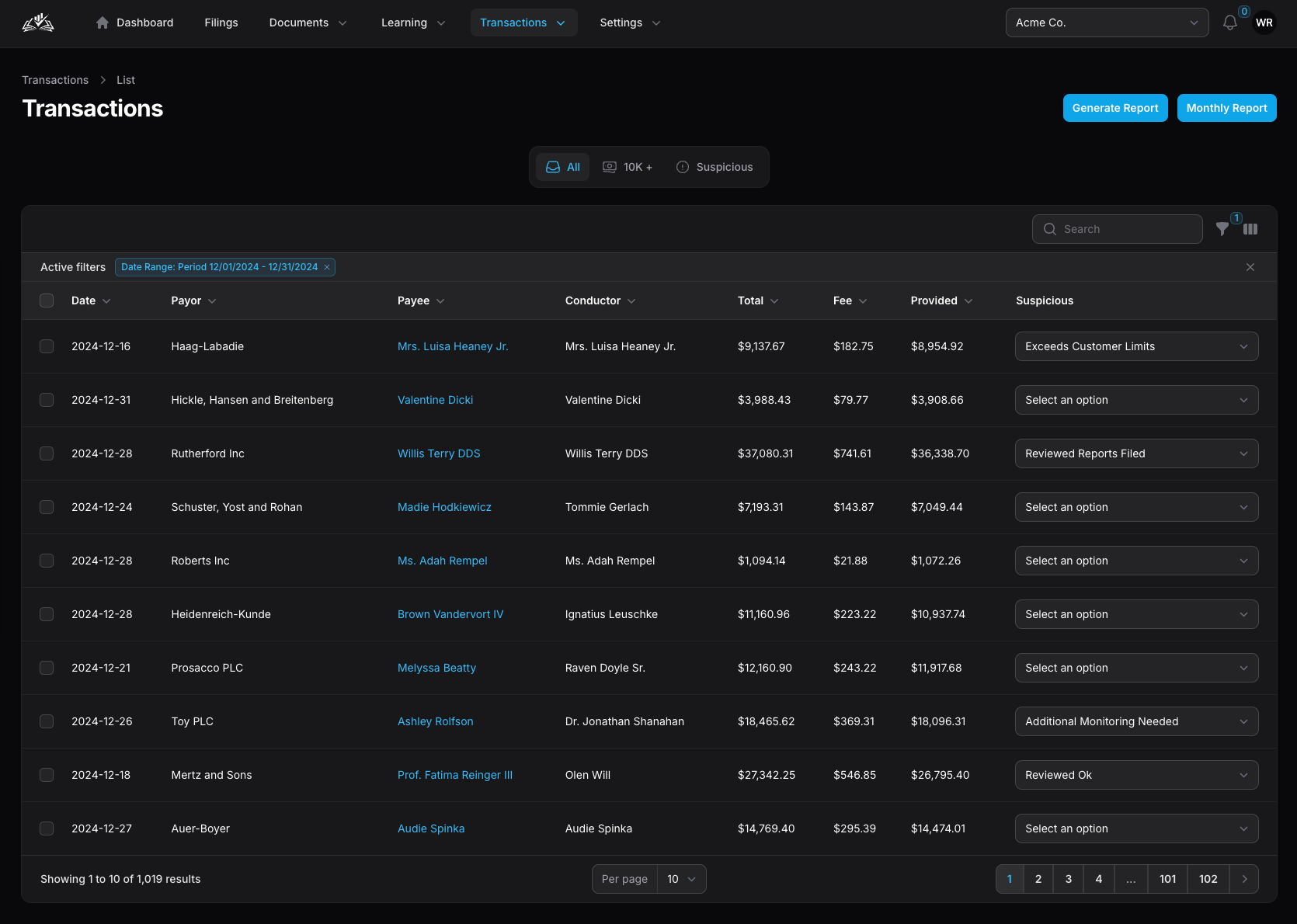Sort by Total column
Screen dimensions: 1297x924
(758, 300)
